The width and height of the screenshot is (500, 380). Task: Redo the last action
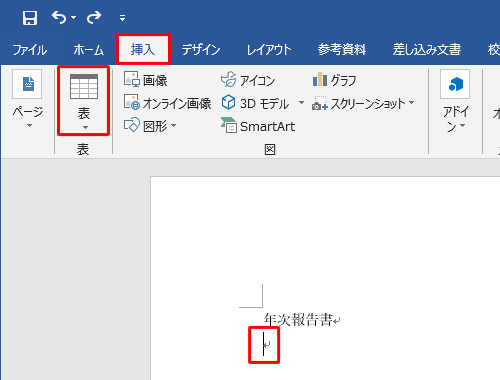click(94, 17)
